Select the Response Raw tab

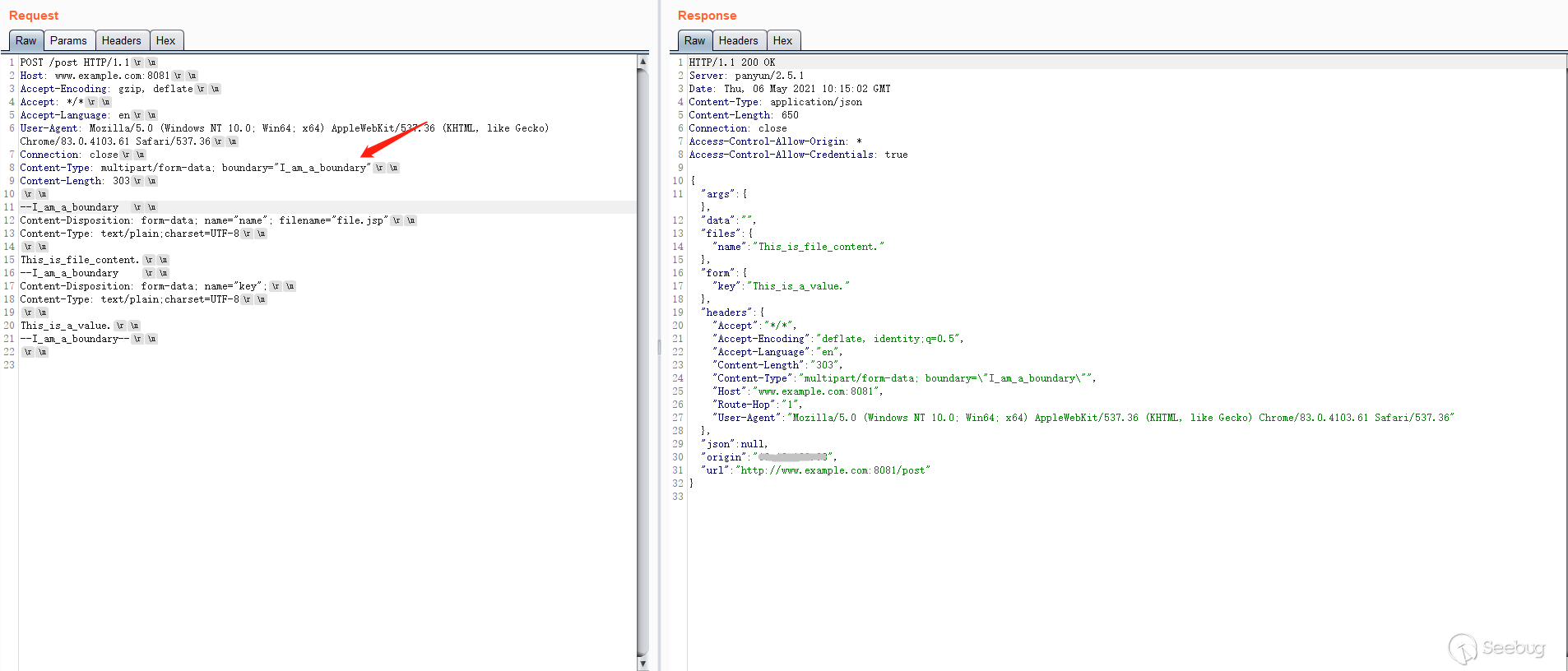(694, 40)
